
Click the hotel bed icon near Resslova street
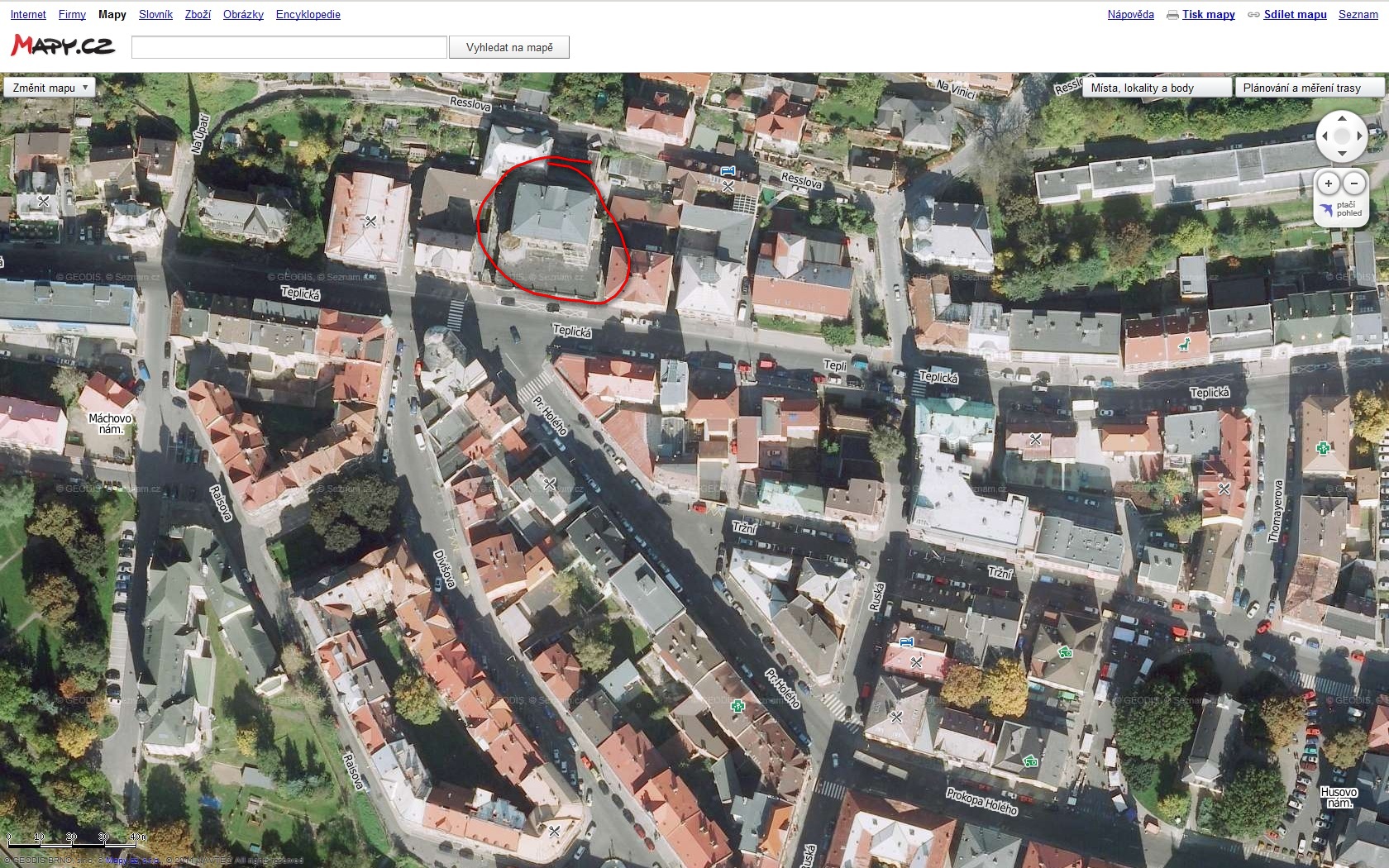(x=727, y=171)
